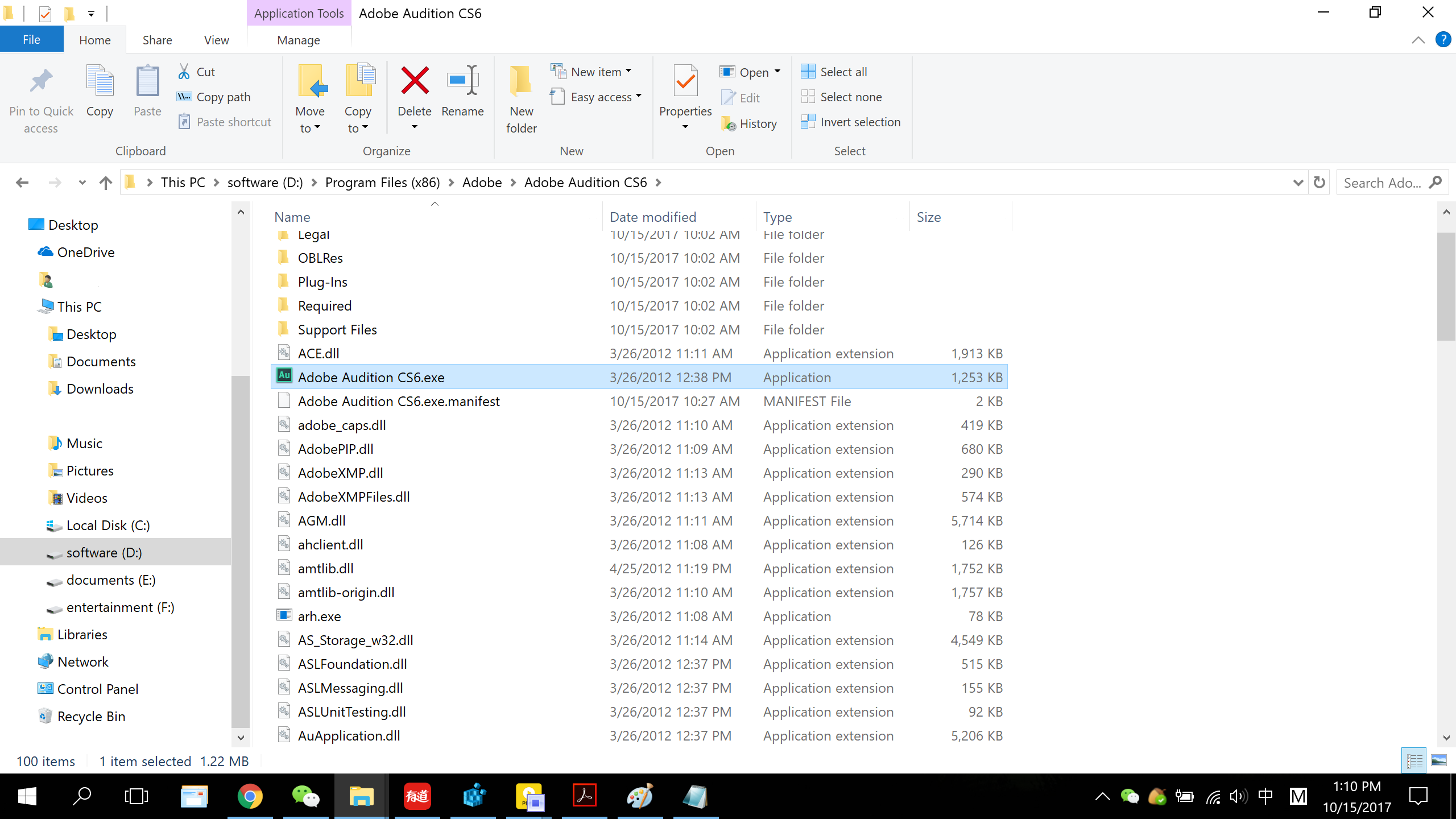
Task: Click the red Delete icon
Action: point(415,81)
